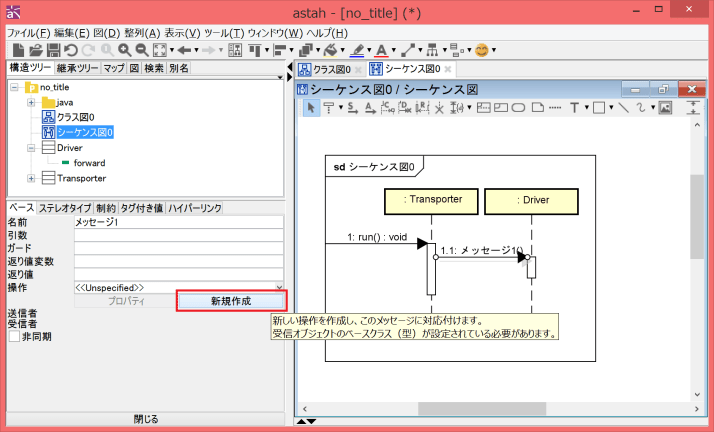
Task: Open the 操作 Unspecified dropdown
Action: click(x=178, y=287)
